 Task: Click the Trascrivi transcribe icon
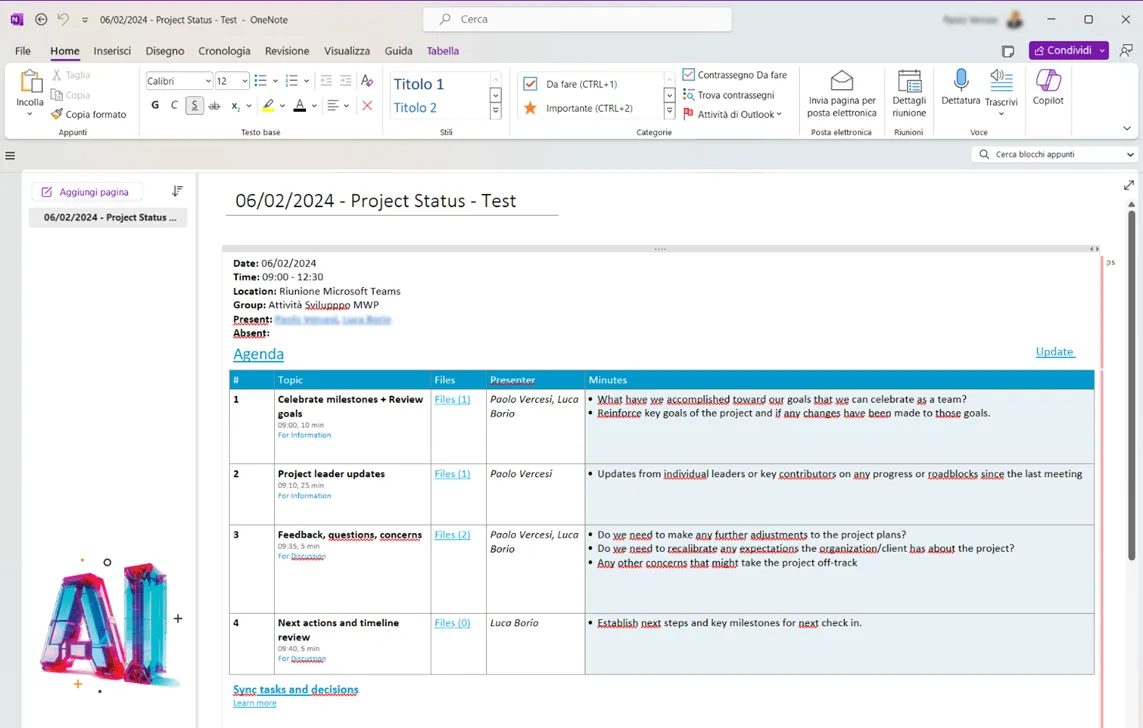point(1001,79)
